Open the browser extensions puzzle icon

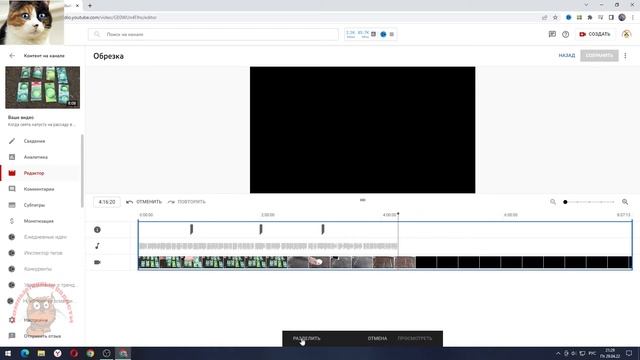click(590, 18)
